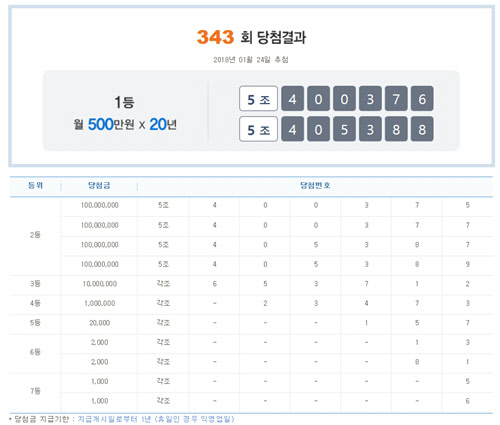Click the 등위 column header

click(x=35, y=186)
